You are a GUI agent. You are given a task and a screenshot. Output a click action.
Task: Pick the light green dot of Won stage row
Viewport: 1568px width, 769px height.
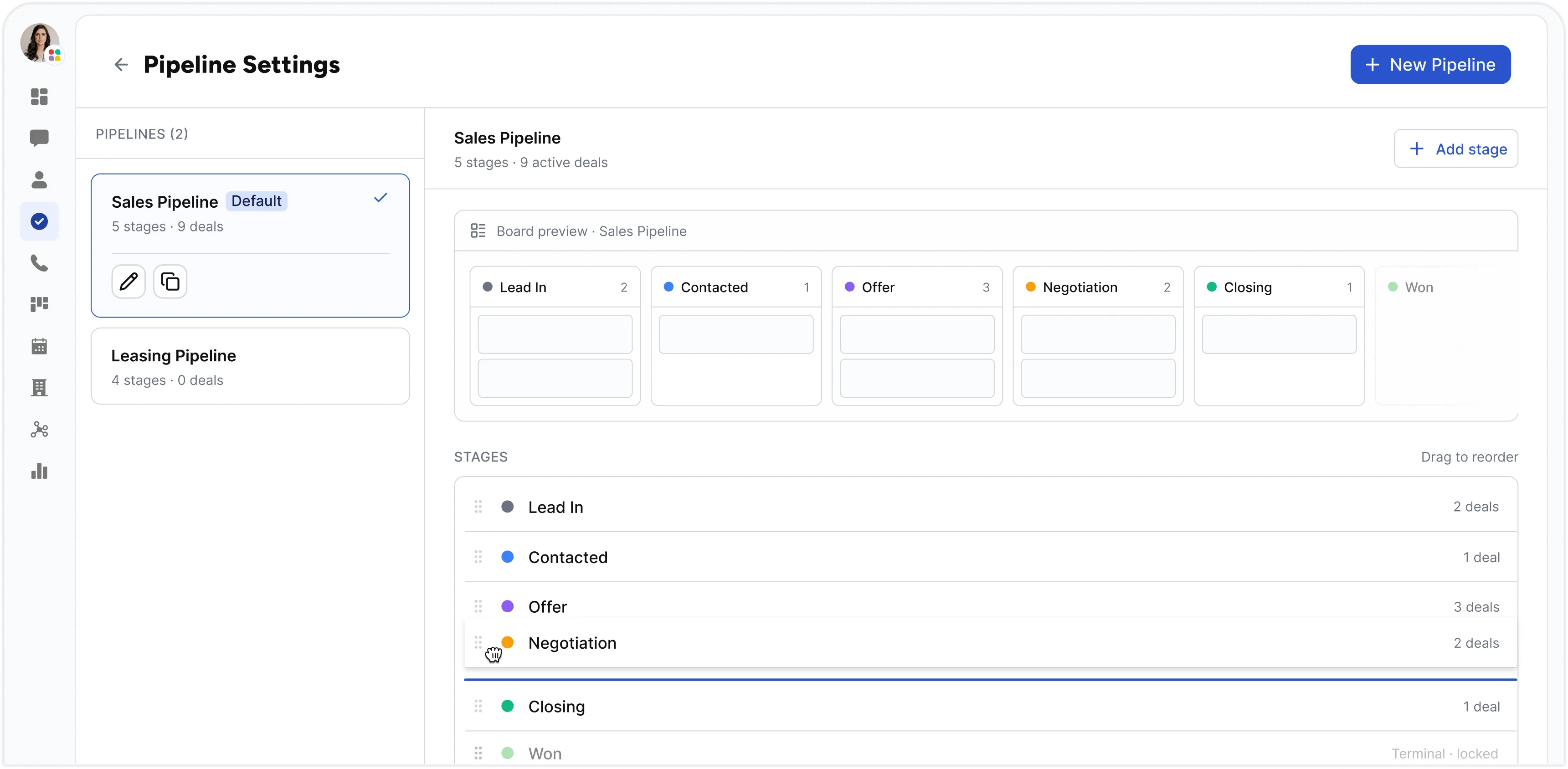coord(507,753)
